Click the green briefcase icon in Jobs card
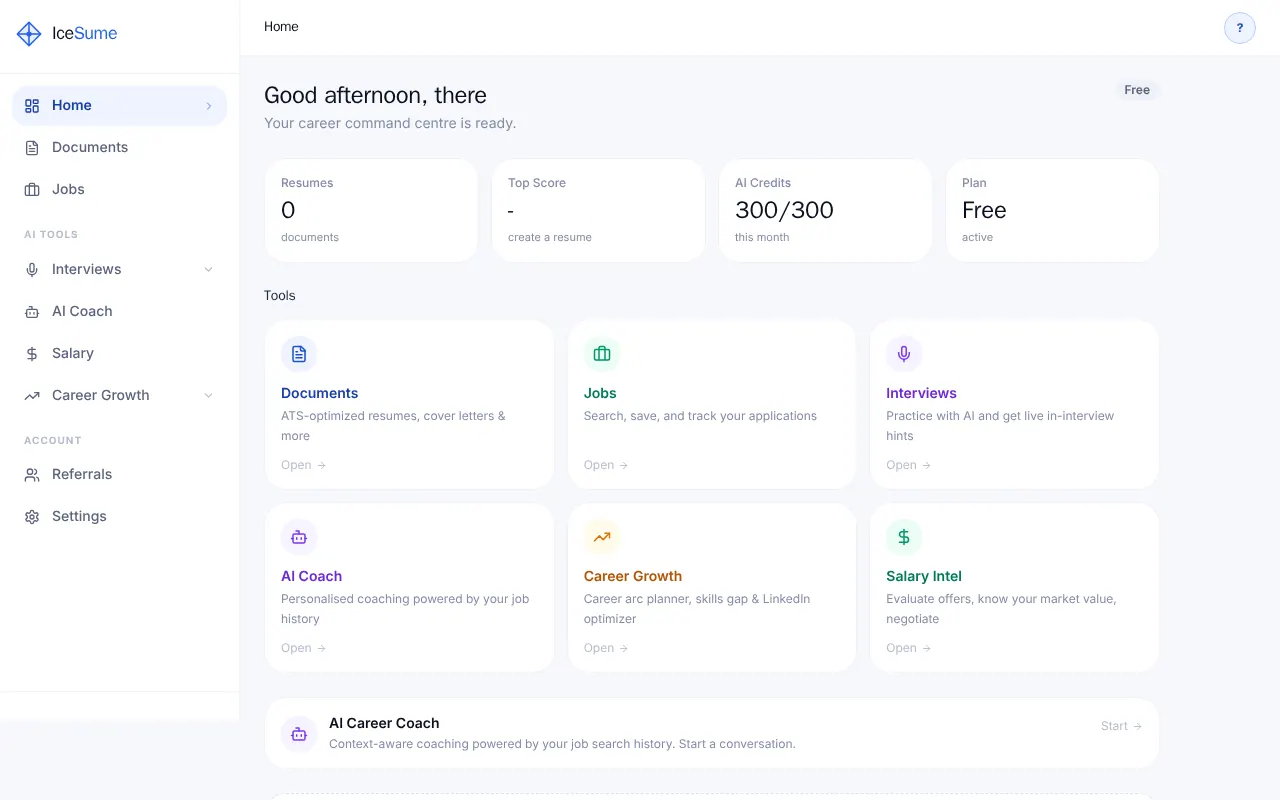Image resolution: width=1280 pixels, height=800 pixels. 602,354
